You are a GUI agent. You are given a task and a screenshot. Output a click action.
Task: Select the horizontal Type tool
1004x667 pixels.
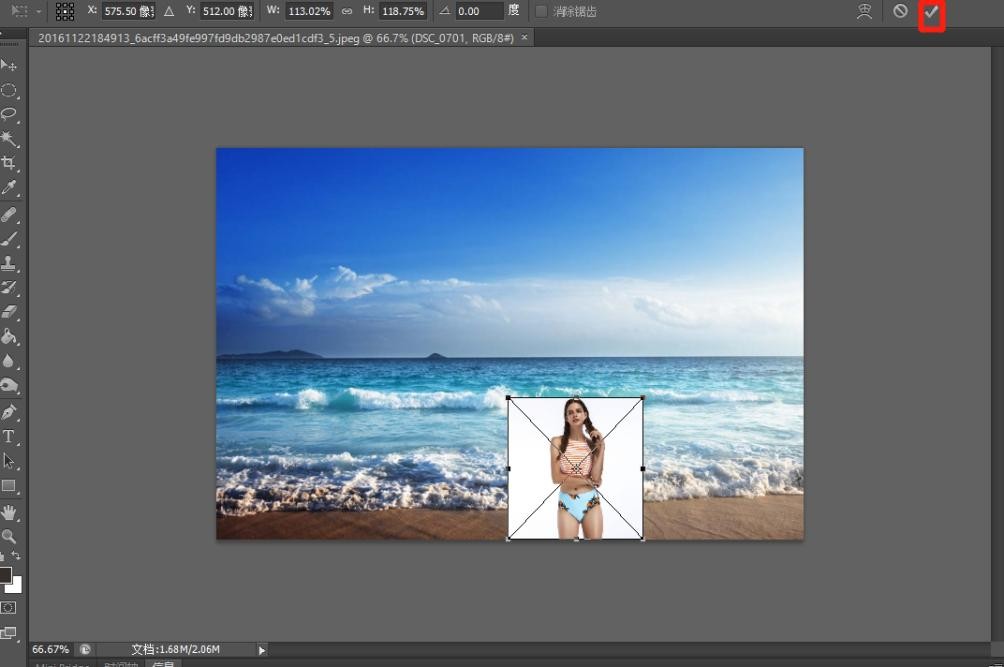(x=9, y=437)
